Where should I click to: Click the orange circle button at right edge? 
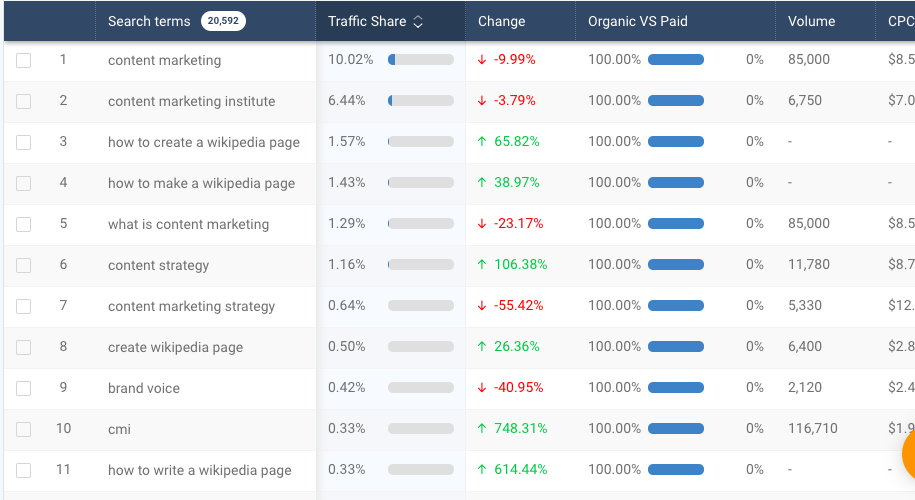tap(909, 453)
